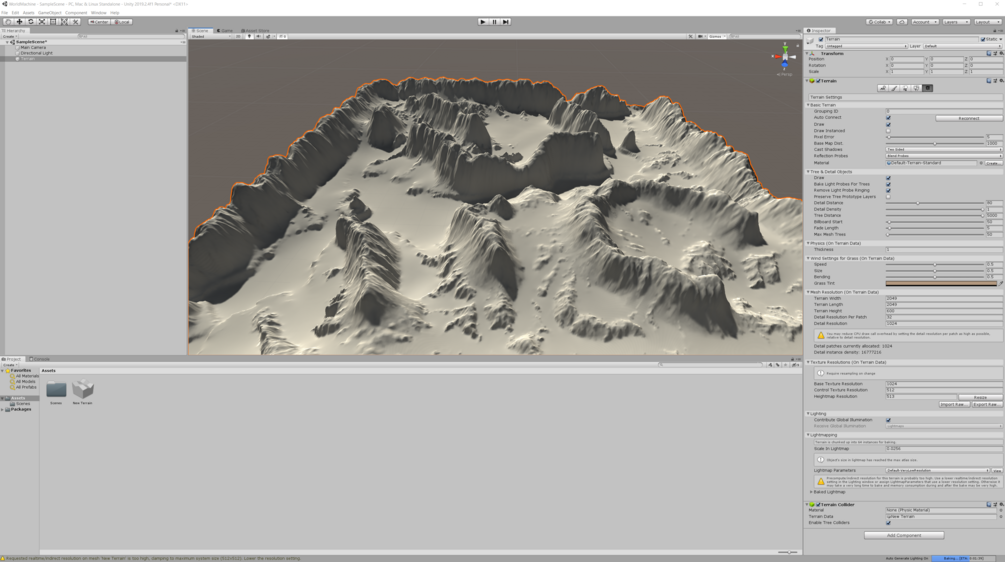1005x562 pixels.
Task: Select Paint Details tool icon
Action: point(917,88)
